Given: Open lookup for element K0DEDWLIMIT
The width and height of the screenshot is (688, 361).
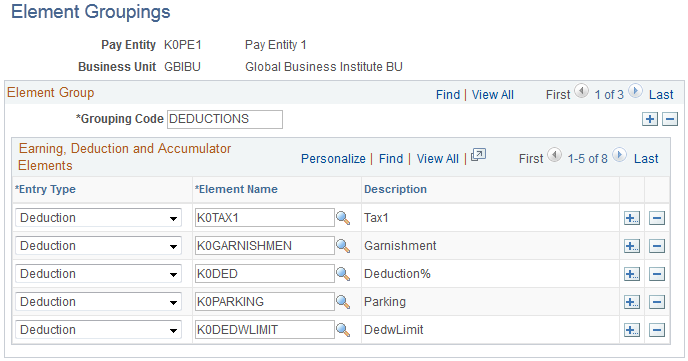Looking at the screenshot, I should click(343, 330).
